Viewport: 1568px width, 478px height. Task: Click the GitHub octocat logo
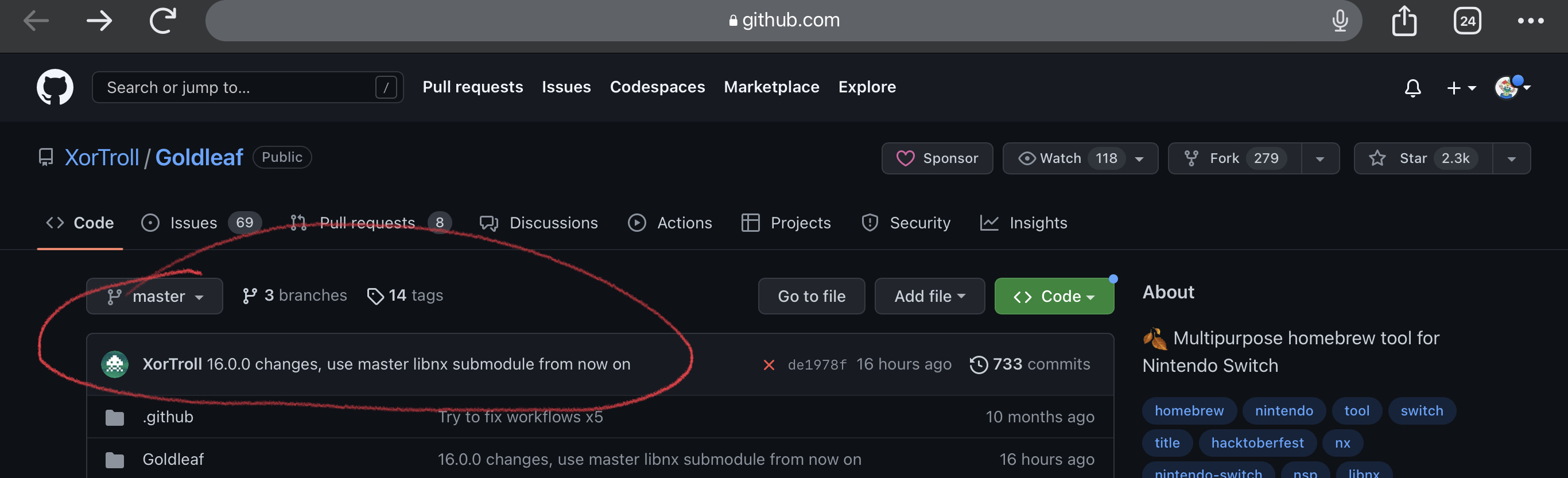55,87
